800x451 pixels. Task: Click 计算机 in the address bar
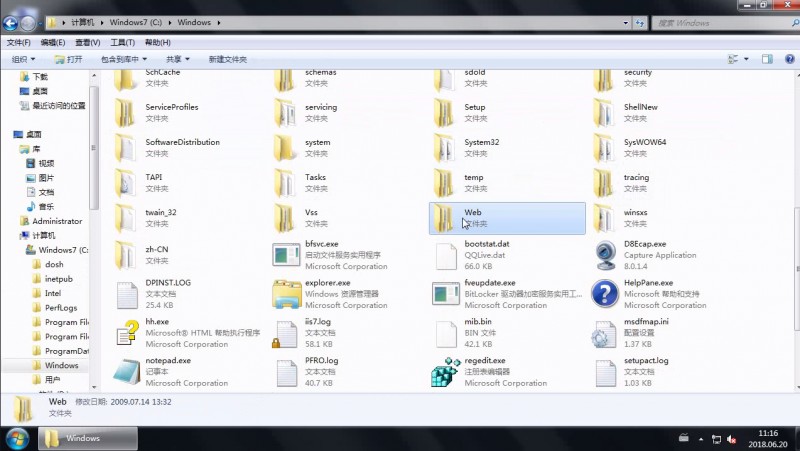[x=83, y=22]
